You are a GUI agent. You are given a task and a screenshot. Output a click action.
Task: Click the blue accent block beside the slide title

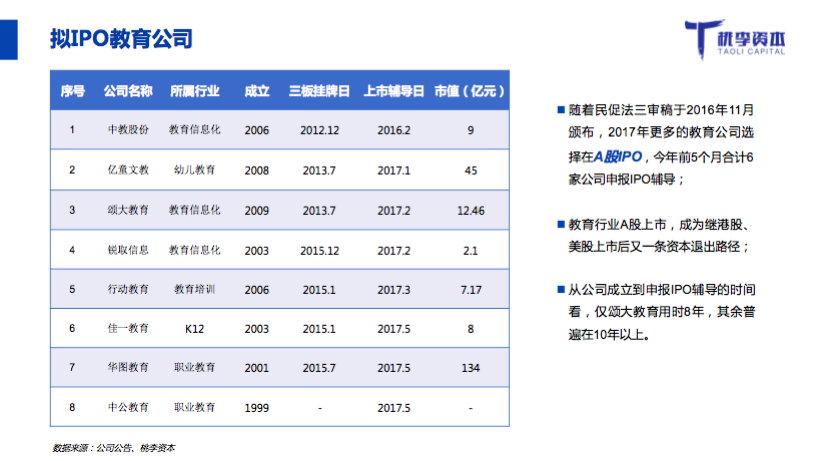tap(7, 38)
